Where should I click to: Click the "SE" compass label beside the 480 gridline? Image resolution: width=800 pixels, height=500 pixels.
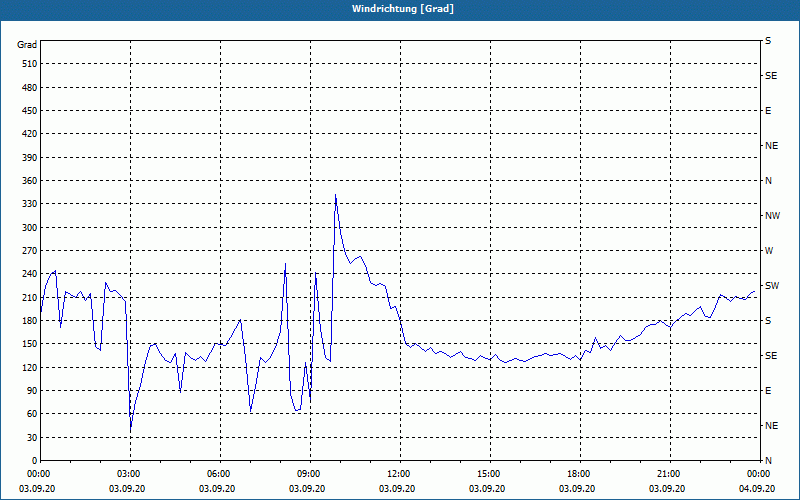click(771, 76)
